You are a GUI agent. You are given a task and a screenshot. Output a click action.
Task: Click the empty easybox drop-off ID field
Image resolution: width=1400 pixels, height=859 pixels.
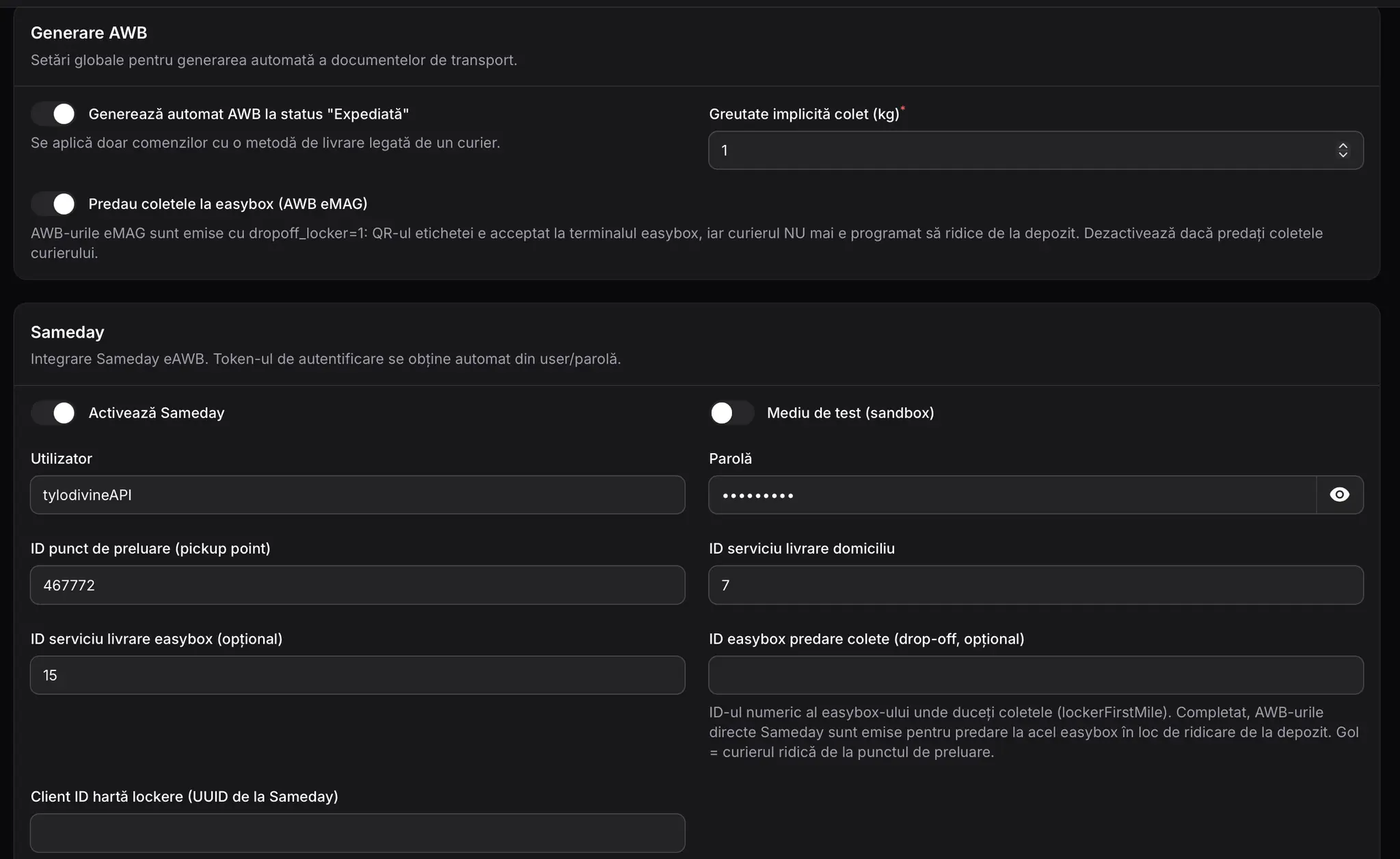point(1036,675)
